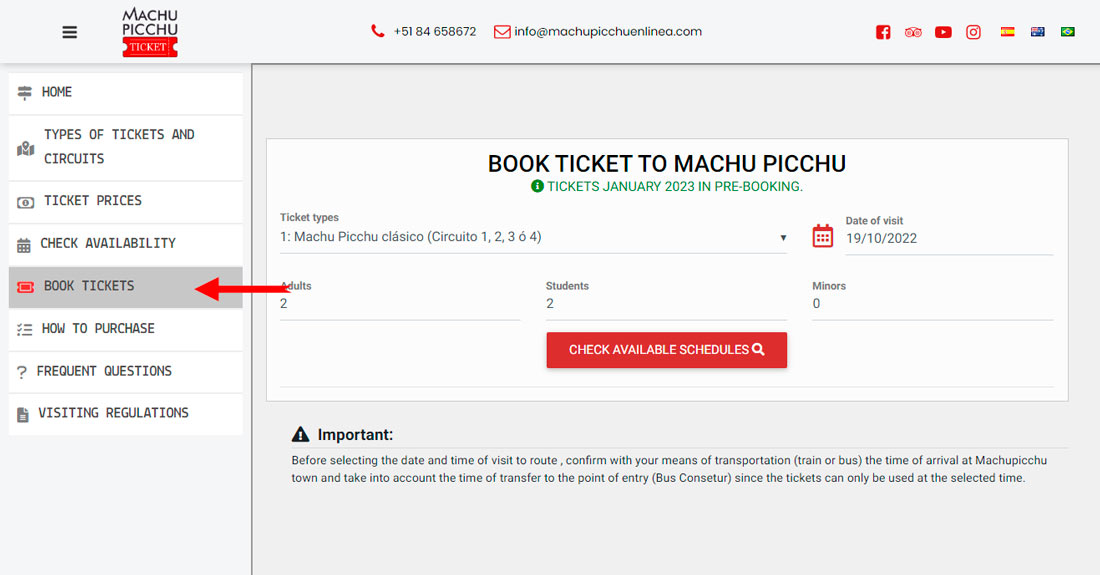Screen dimensions: 1100x575
Task: Click Check Available Schedules button
Action: (667, 350)
